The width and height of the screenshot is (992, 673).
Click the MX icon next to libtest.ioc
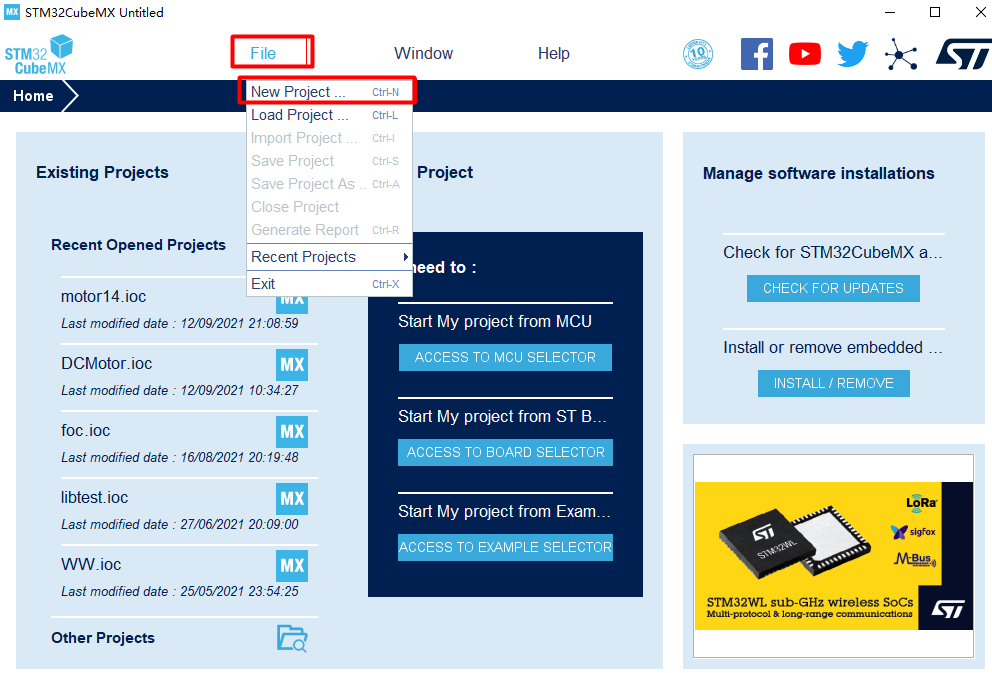pyautogui.click(x=292, y=499)
